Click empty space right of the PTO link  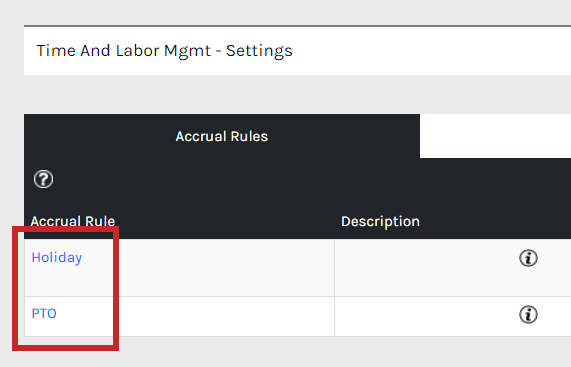coord(195,316)
